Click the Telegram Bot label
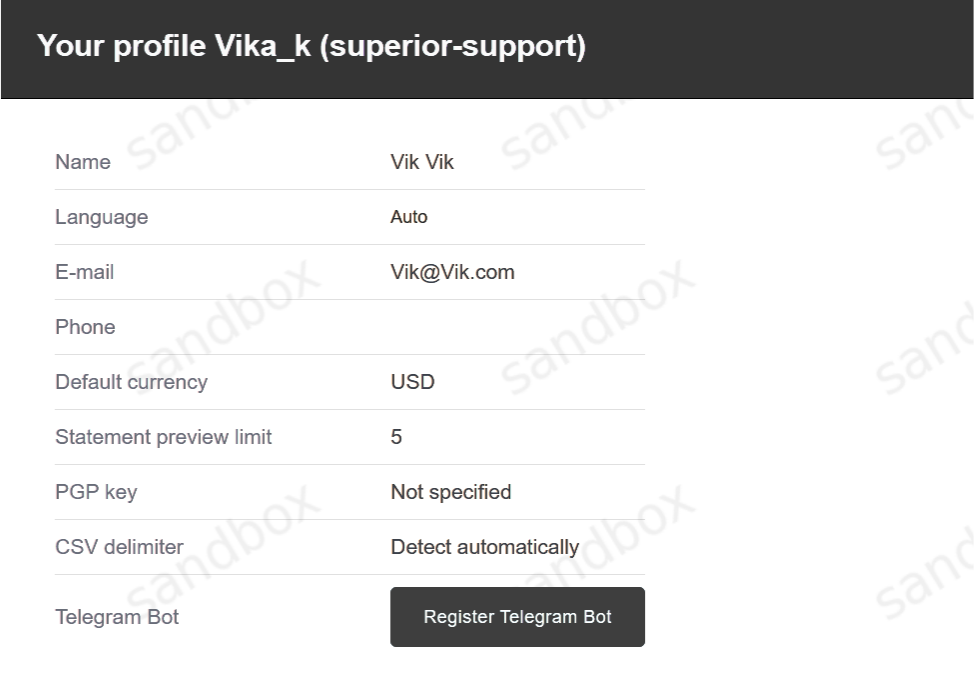The width and height of the screenshot is (974, 691). coord(117,617)
